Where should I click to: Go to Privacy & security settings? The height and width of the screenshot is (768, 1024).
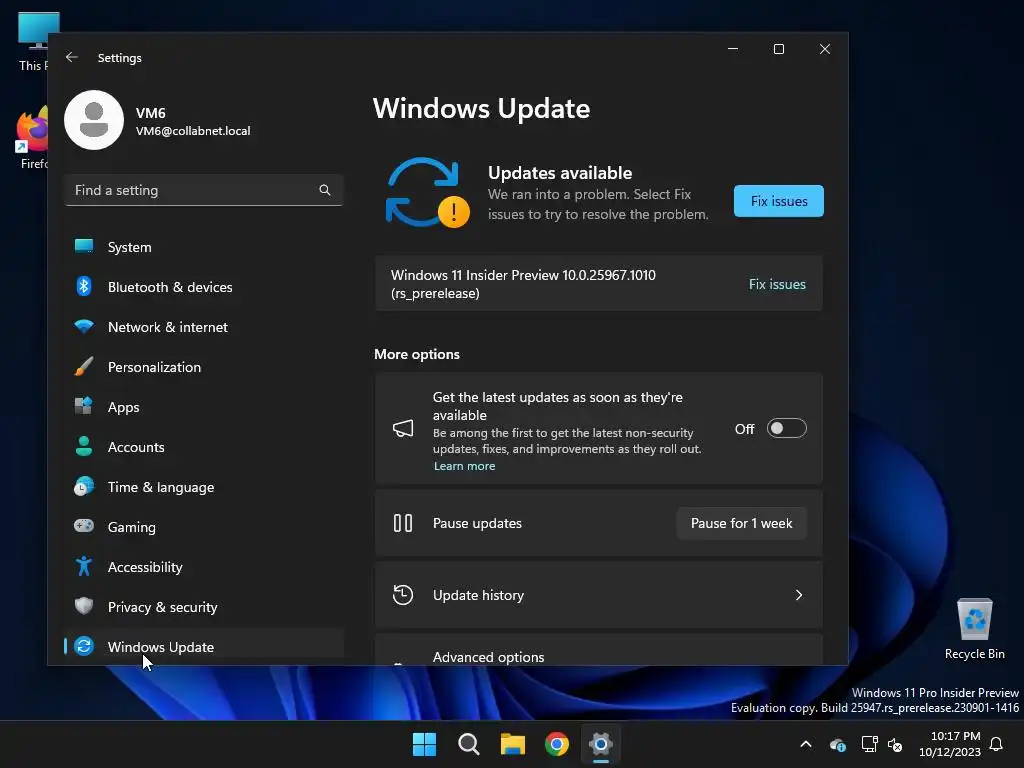[204, 607]
